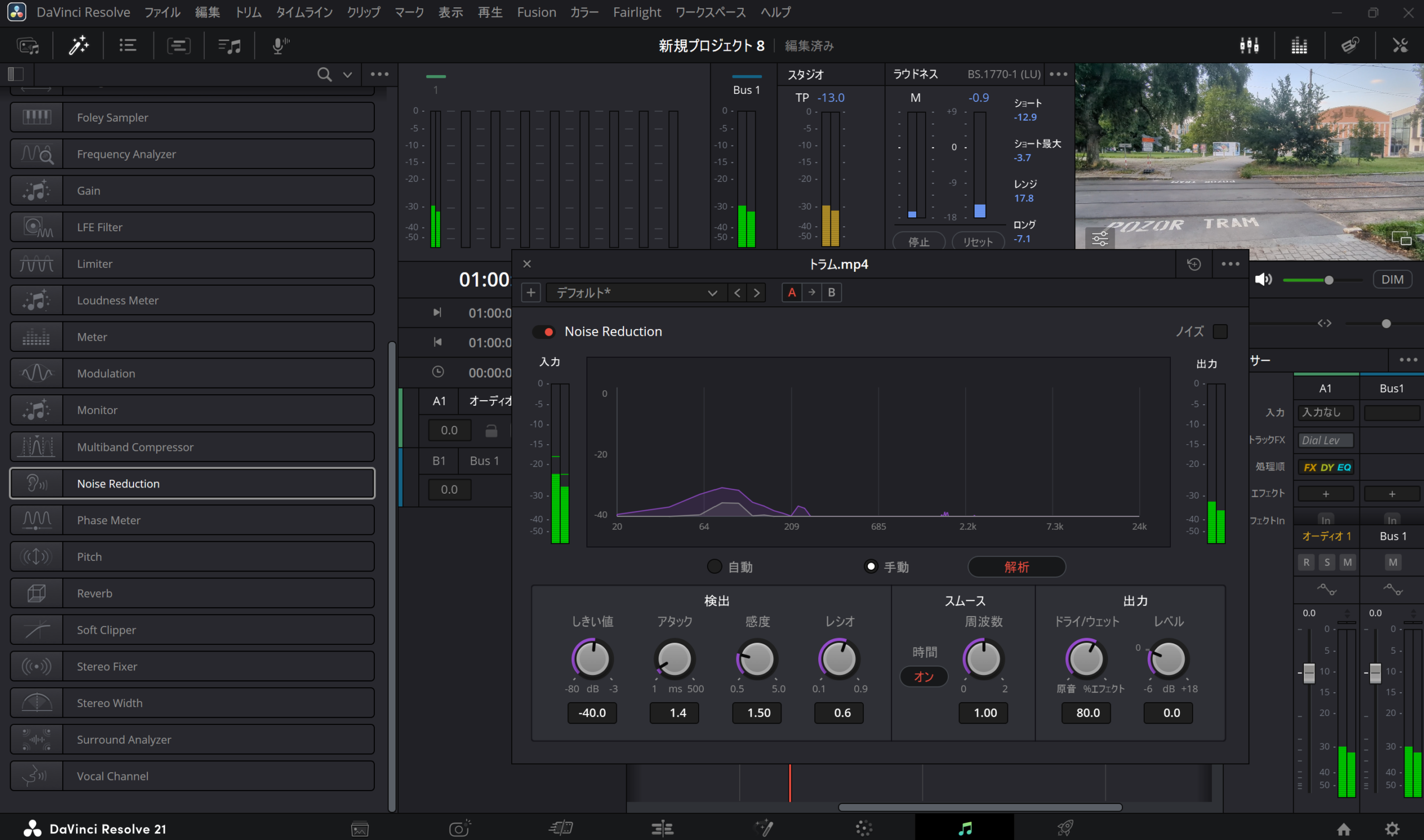Switch to the Cut page icon
The height and width of the screenshot is (840, 1424).
click(x=561, y=829)
